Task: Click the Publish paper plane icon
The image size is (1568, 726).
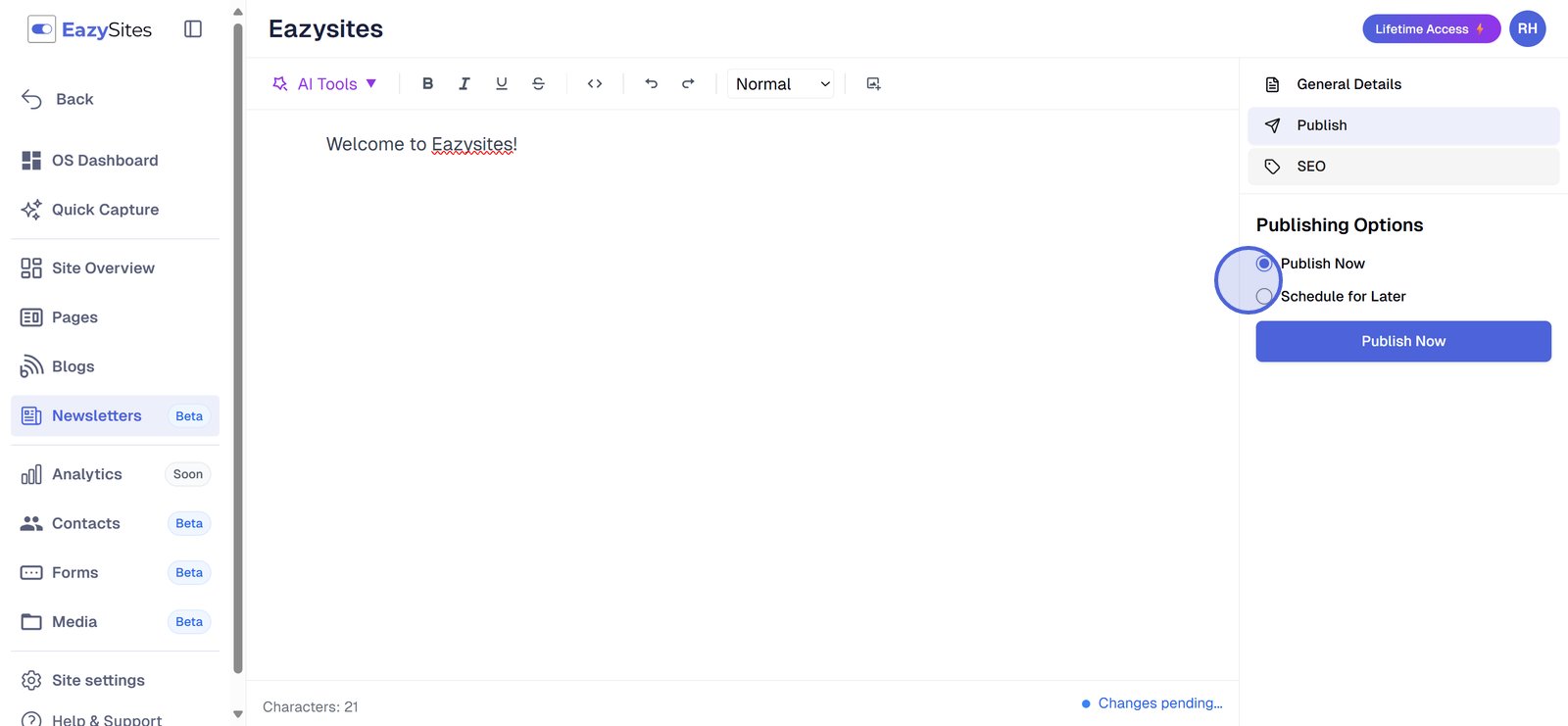Action: [1272, 125]
